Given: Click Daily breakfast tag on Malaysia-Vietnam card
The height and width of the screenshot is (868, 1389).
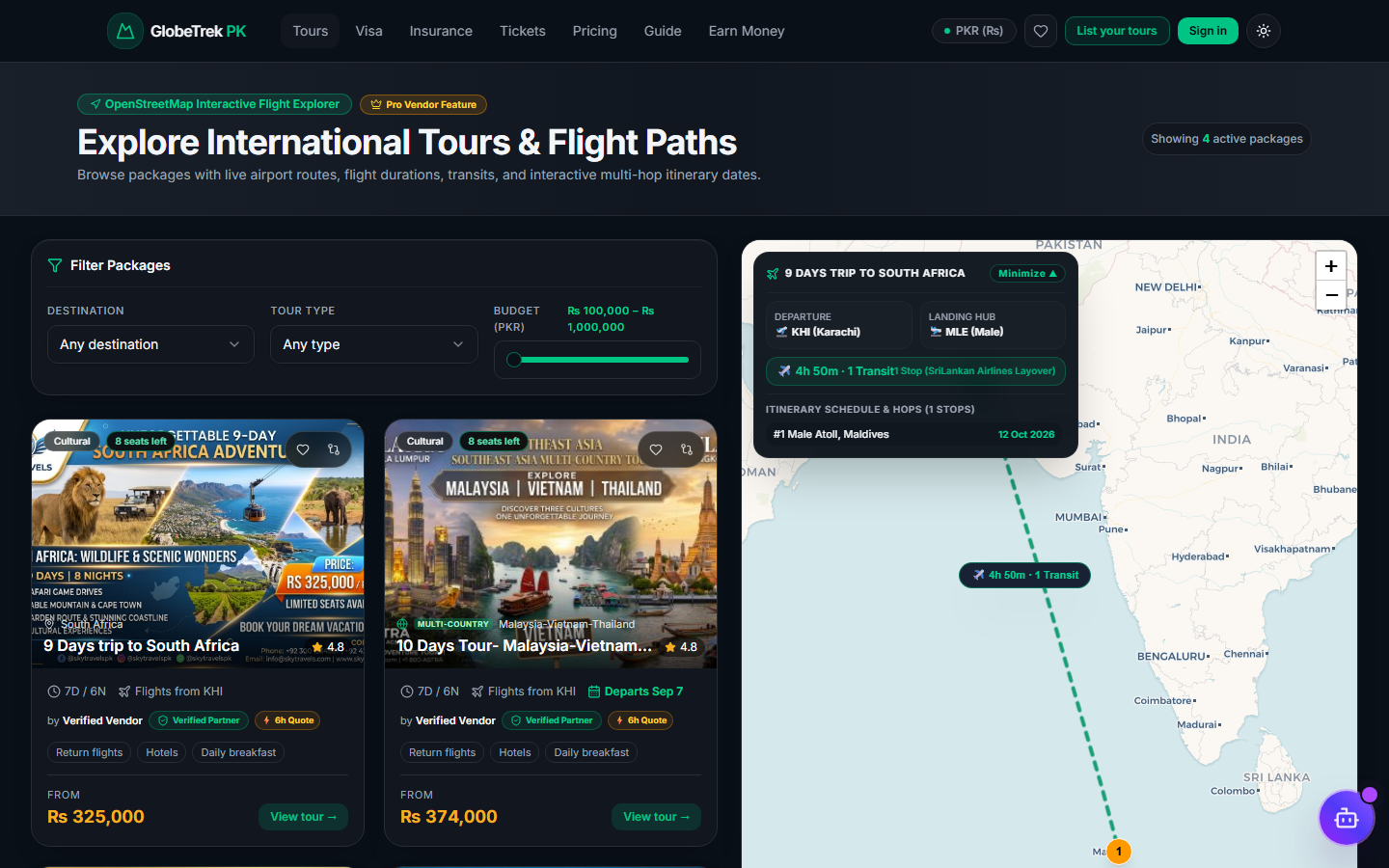Looking at the screenshot, I should pyautogui.click(x=591, y=752).
